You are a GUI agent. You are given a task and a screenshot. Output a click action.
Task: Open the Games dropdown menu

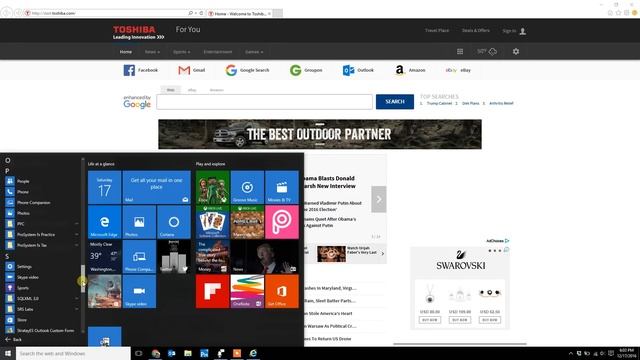pos(254,52)
